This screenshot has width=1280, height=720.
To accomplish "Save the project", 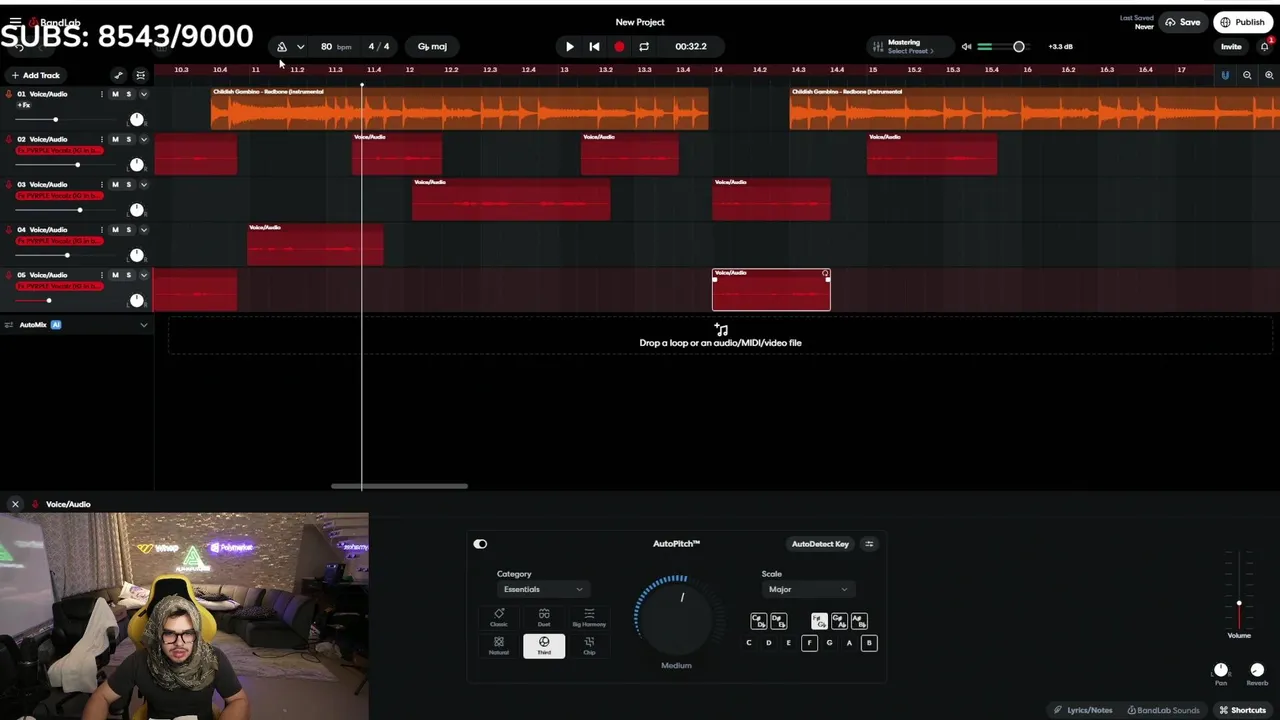I will (x=1183, y=22).
